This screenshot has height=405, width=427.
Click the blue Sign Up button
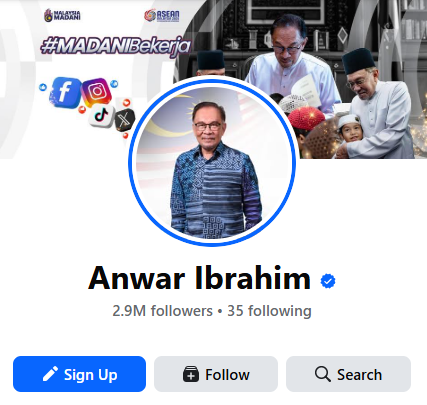tap(79, 374)
